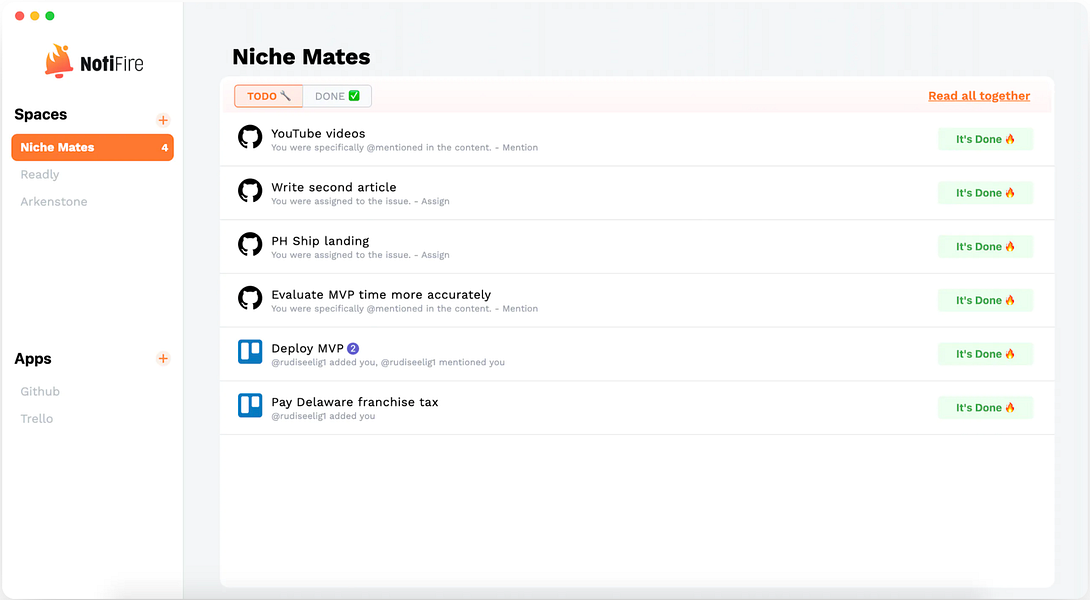Click the plus icon next to Apps
Screen dimensions: 1090x600
tap(163, 359)
